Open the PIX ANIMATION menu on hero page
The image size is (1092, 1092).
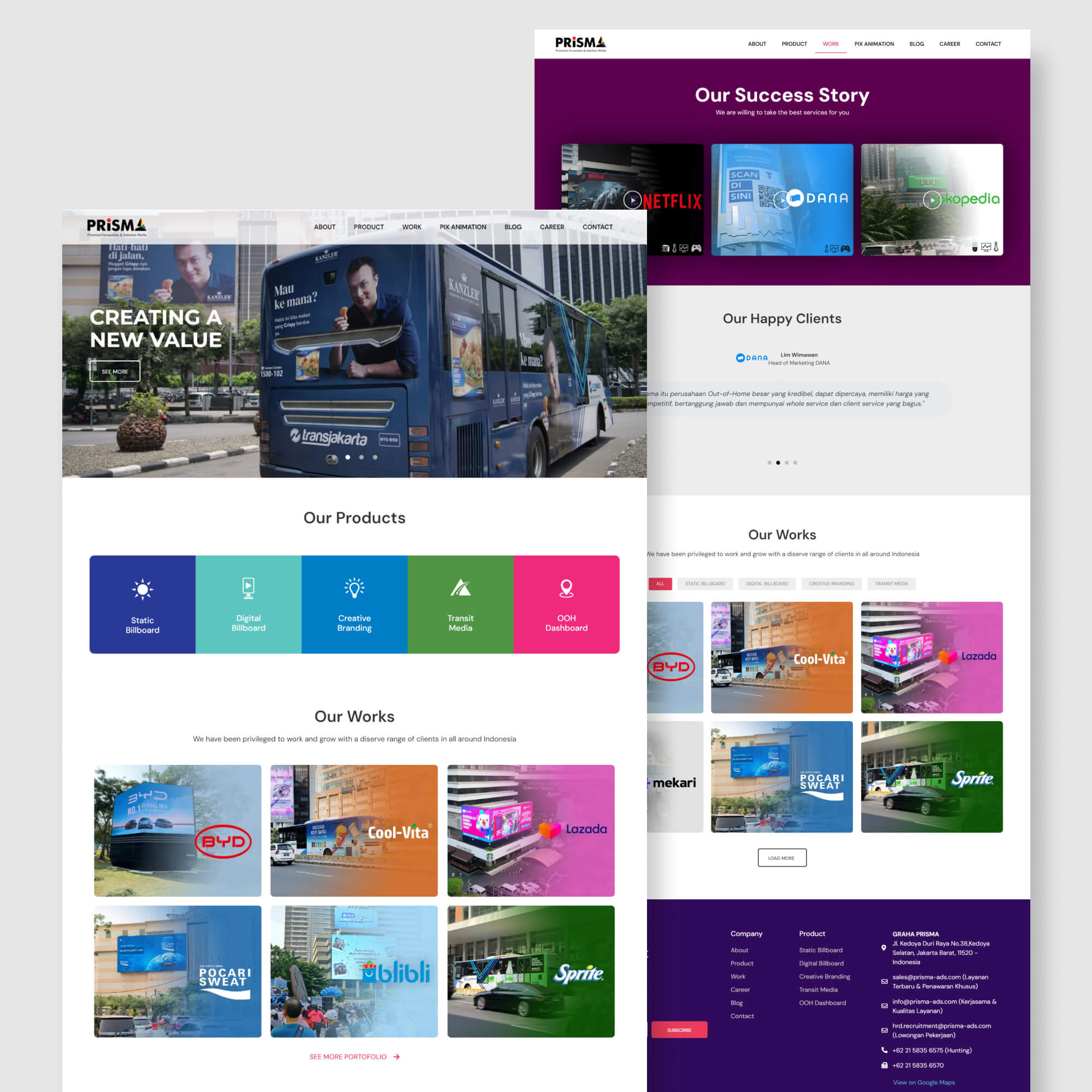pyautogui.click(x=462, y=227)
